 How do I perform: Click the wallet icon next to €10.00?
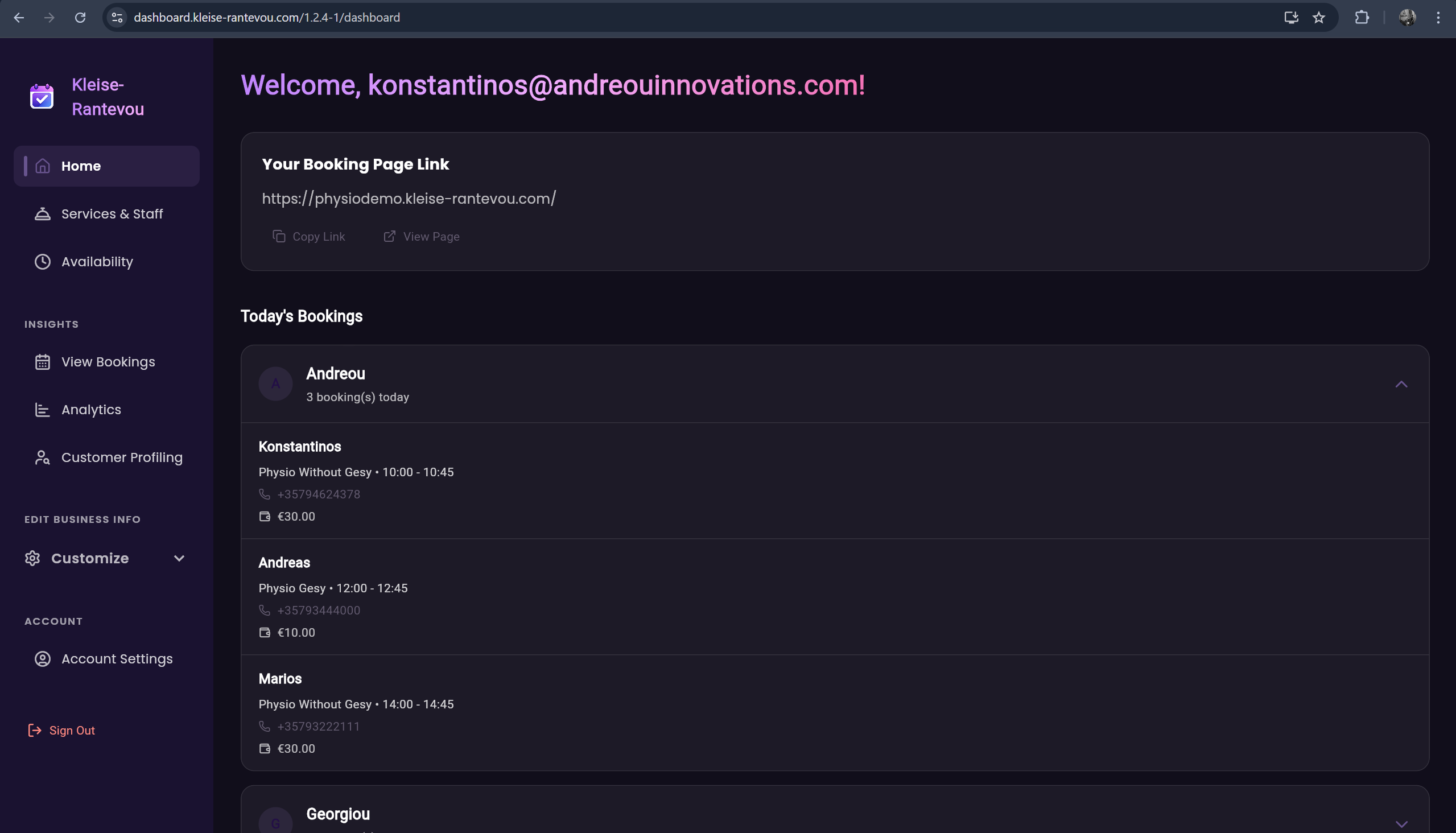tap(265, 633)
